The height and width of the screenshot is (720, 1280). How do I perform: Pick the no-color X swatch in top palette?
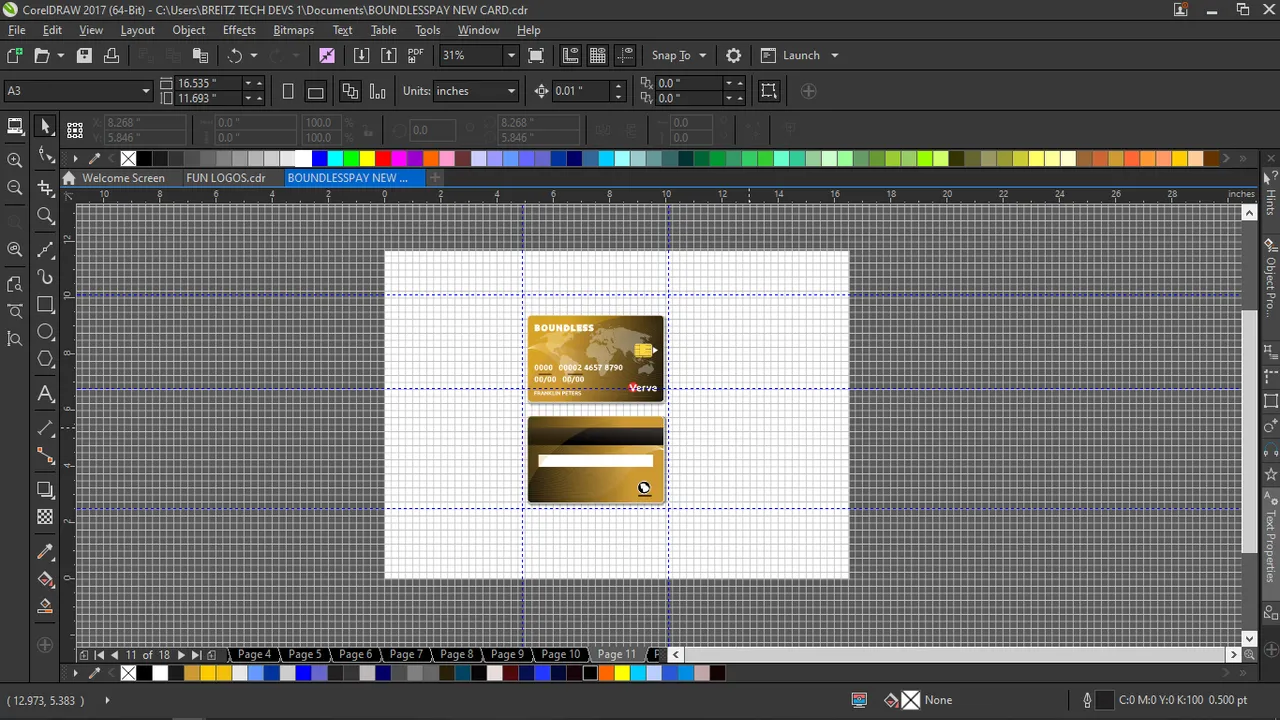click(128, 158)
